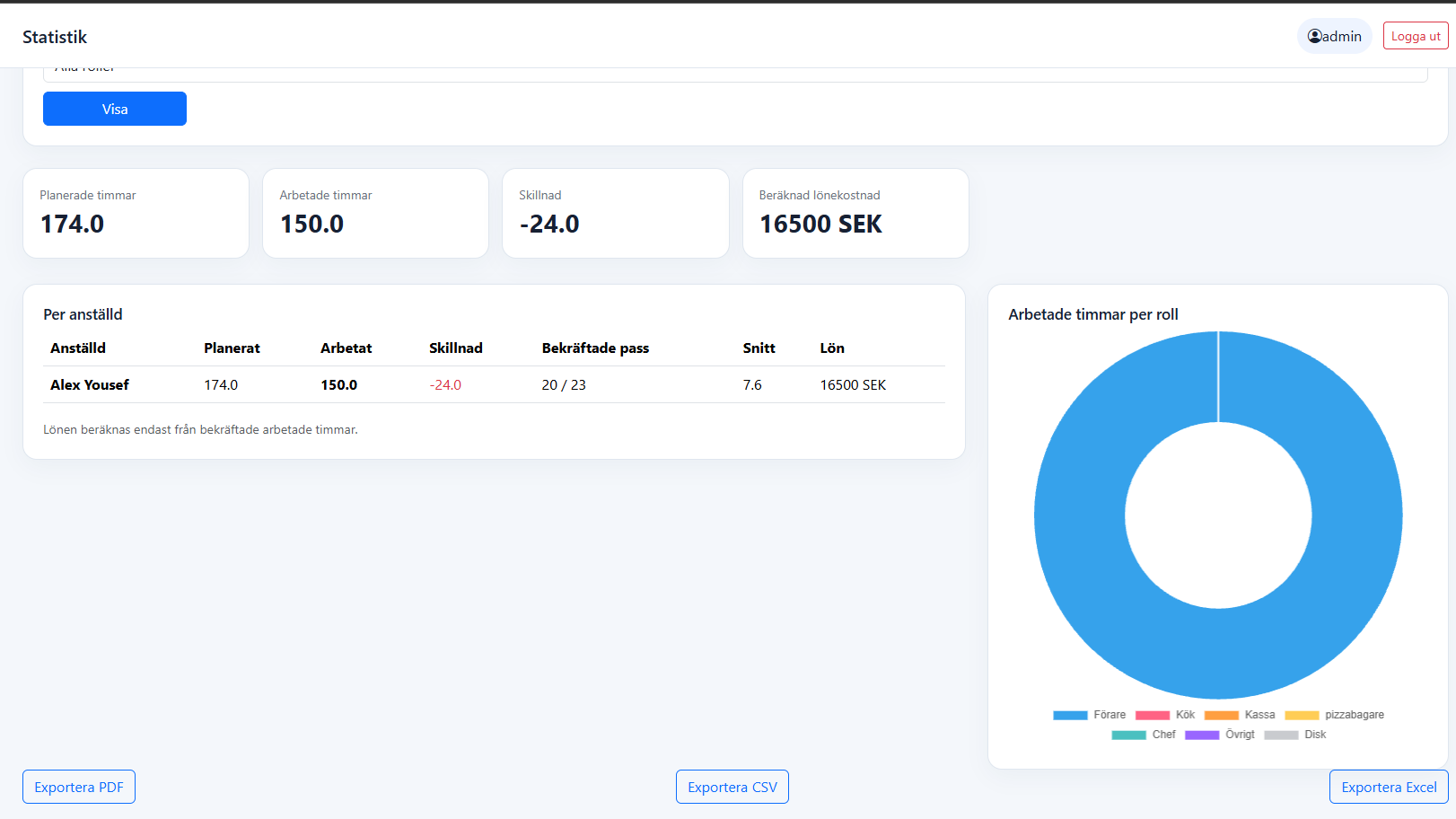The width and height of the screenshot is (1456, 819).
Task: Toggle the Disk legend swatch
Action: 1281,735
